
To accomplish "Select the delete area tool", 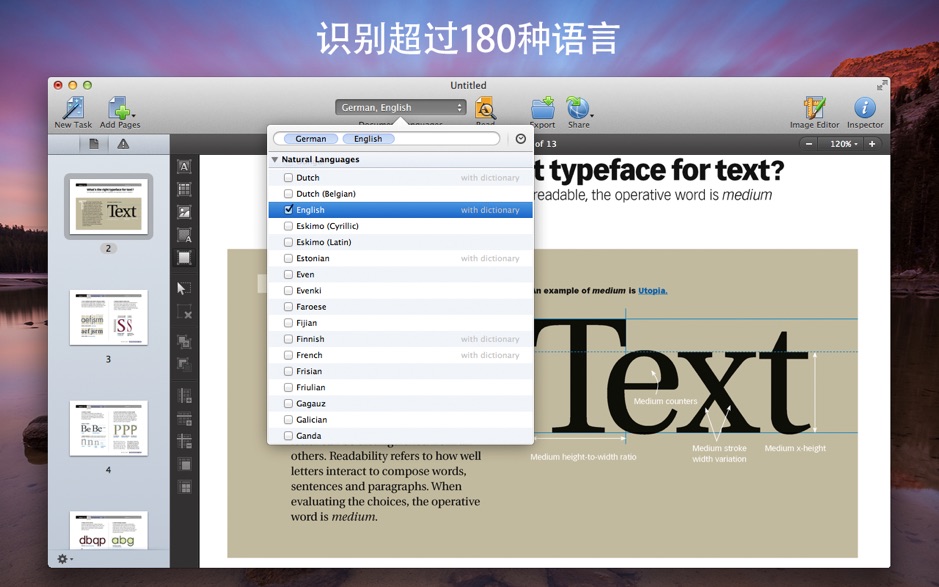I will coord(184,313).
